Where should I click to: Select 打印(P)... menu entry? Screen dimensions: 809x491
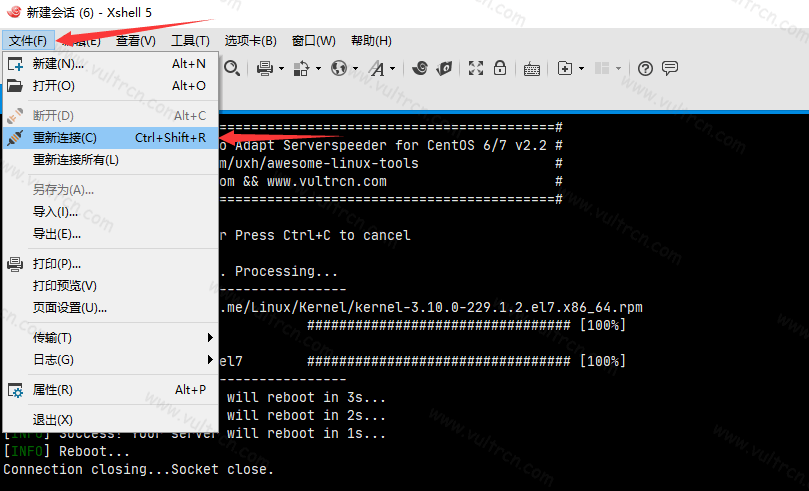(111, 264)
